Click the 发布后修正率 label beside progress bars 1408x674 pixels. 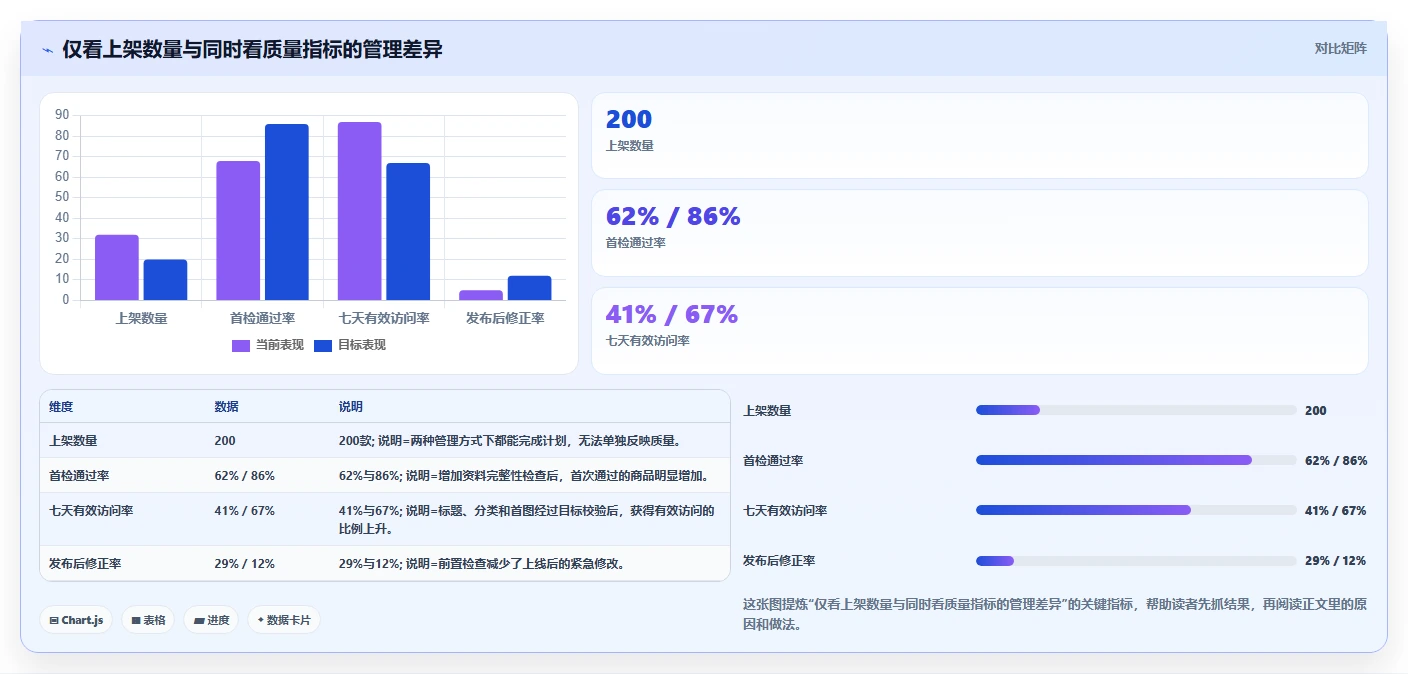pos(779,560)
